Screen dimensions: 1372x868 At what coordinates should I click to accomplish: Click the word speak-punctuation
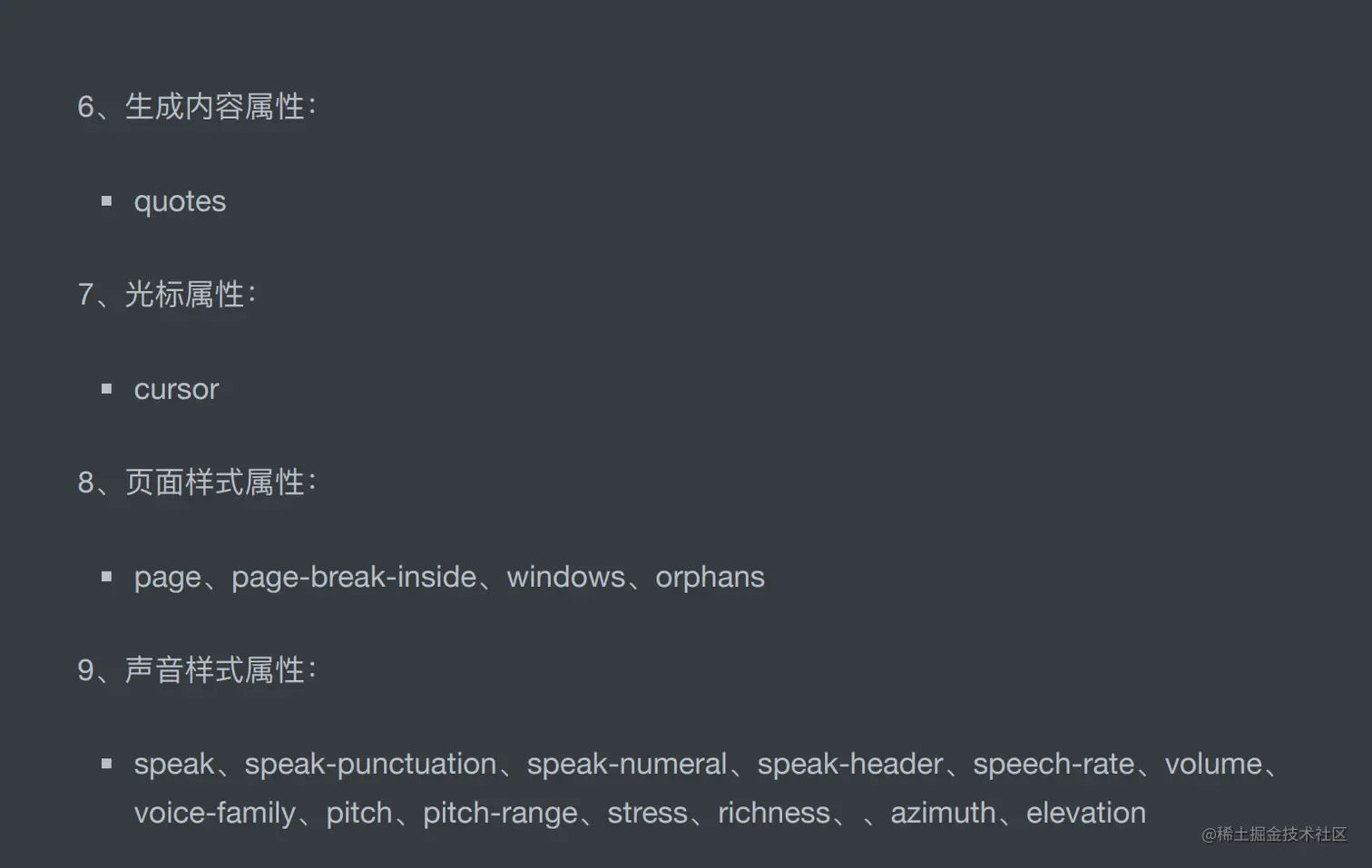point(370,765)
